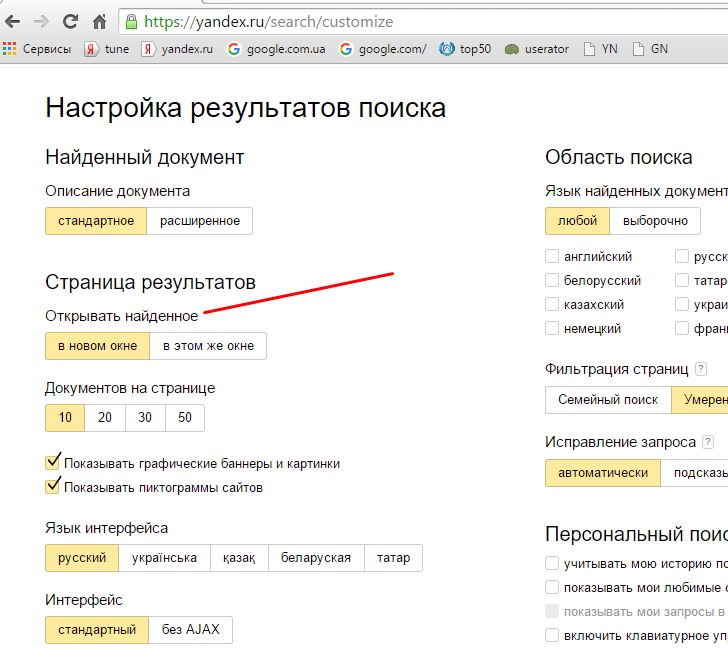The width and height of the screenshot is (728, 649).
Task: Select любой document language
Action: (x=578, y=221)
